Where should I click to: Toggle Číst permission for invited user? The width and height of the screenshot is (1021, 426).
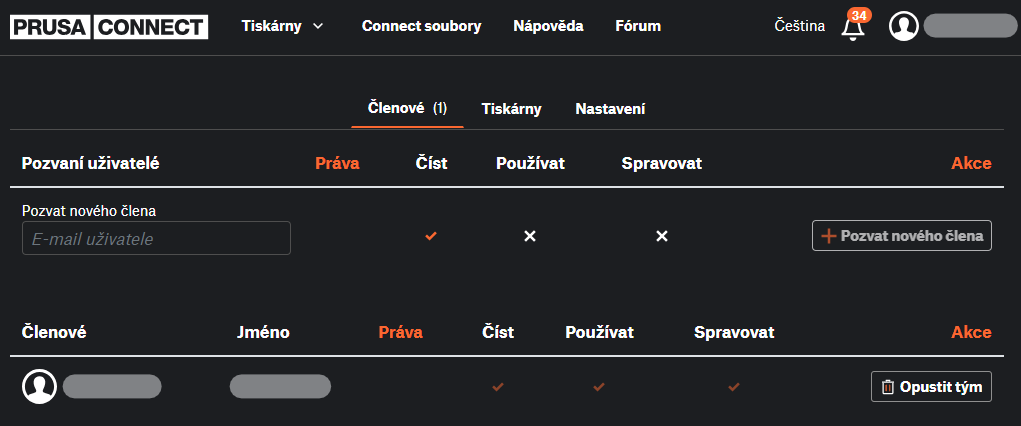(x=431, y=236)
